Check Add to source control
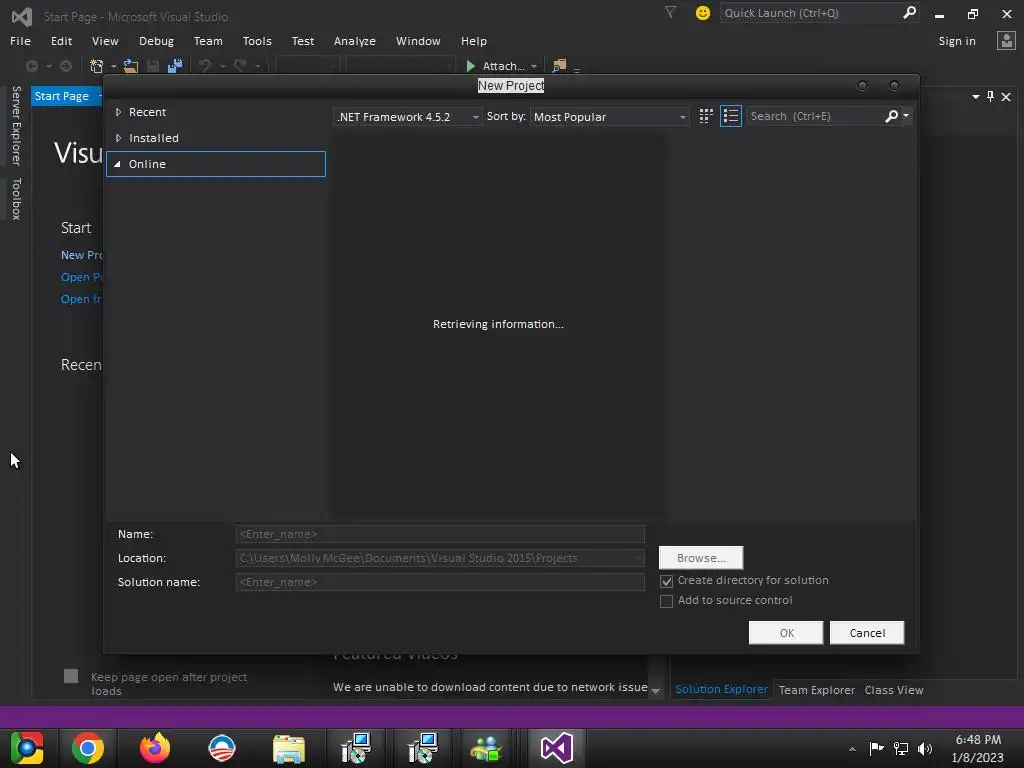Screen dimensions: 1024x768 pos(666,601)
